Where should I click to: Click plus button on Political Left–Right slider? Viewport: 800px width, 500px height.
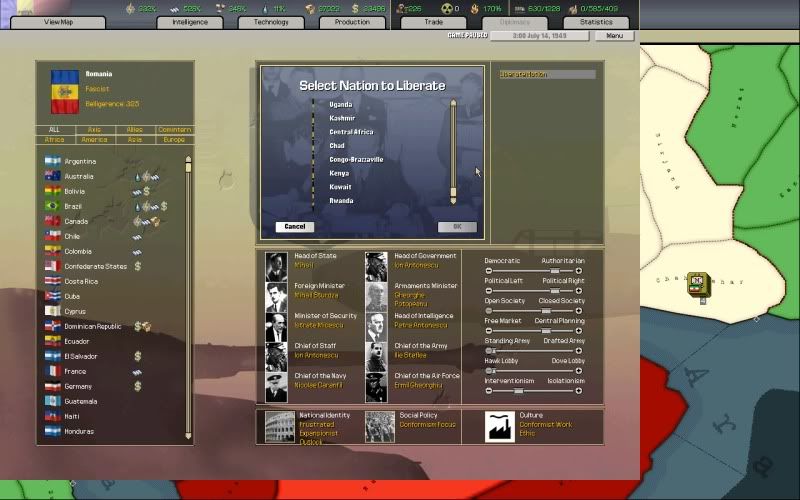579,291
